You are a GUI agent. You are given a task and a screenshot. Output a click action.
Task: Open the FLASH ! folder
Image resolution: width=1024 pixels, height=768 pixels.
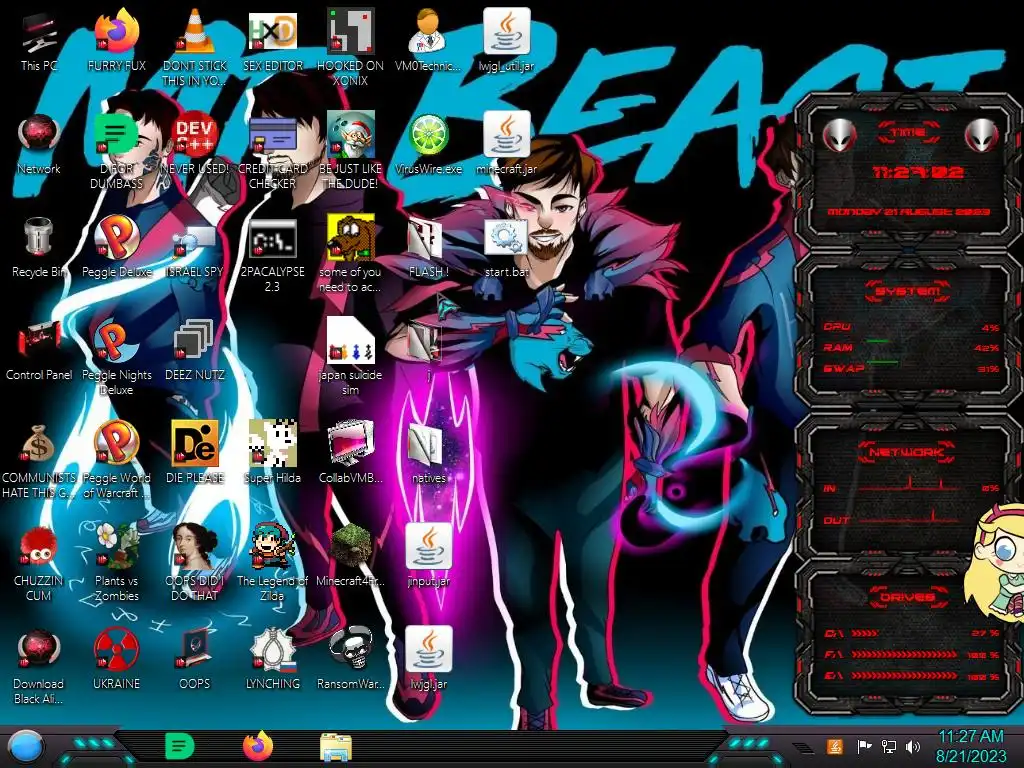tap(428, 248)
